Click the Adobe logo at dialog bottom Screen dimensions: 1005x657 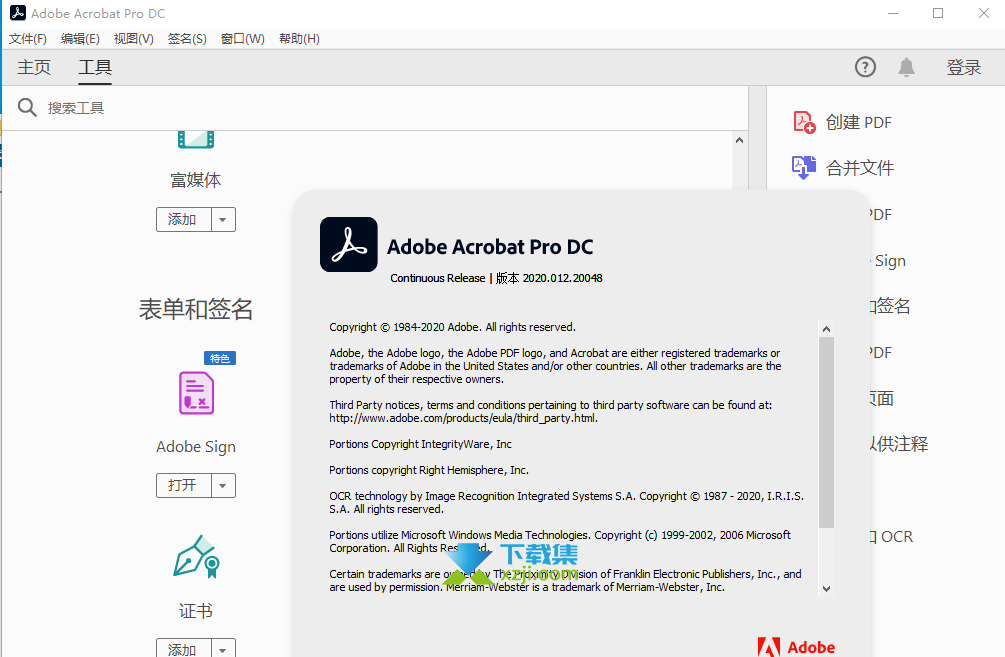click(796, 647)
